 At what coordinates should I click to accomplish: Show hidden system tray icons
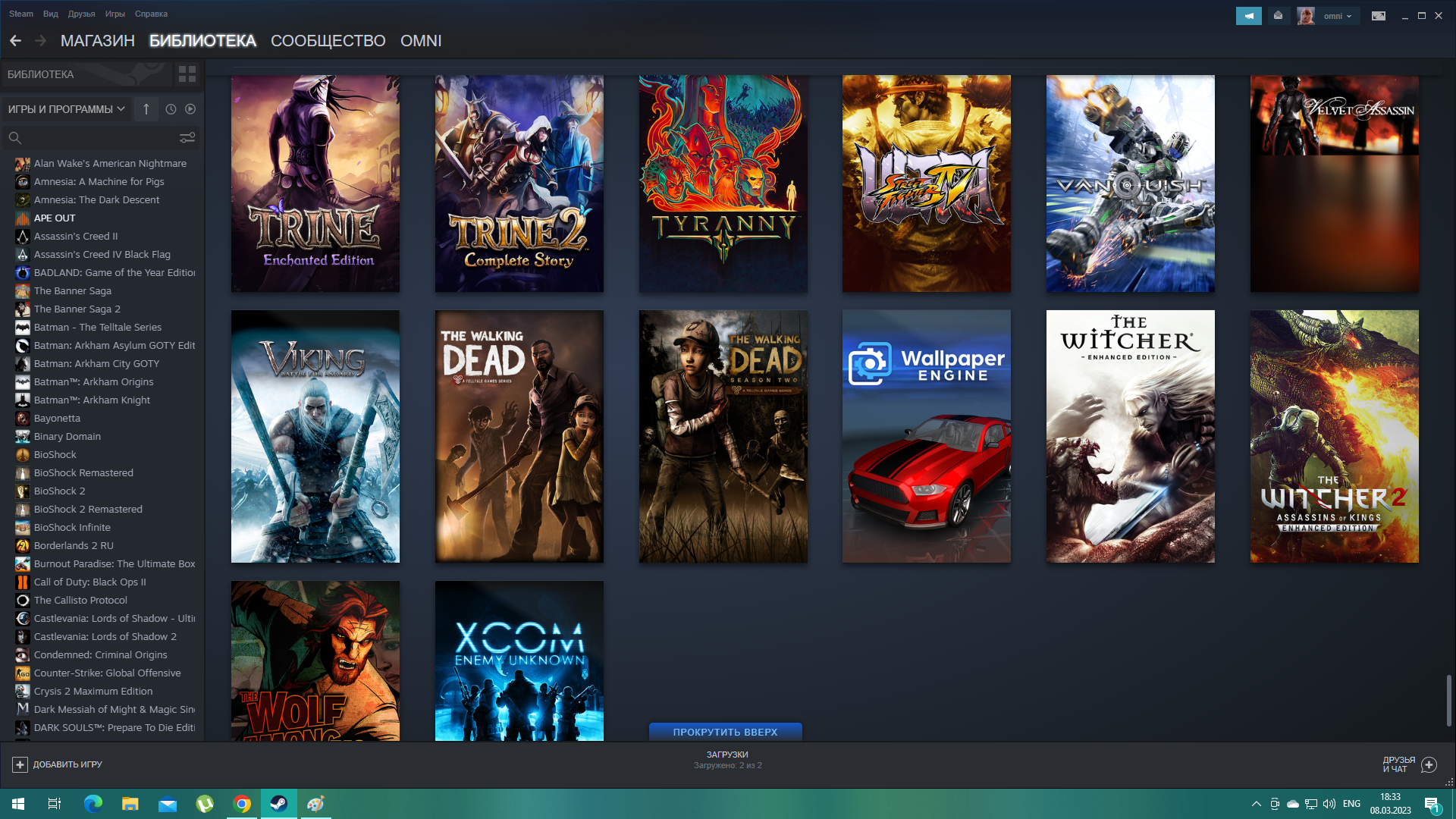tap(1256, 804)
